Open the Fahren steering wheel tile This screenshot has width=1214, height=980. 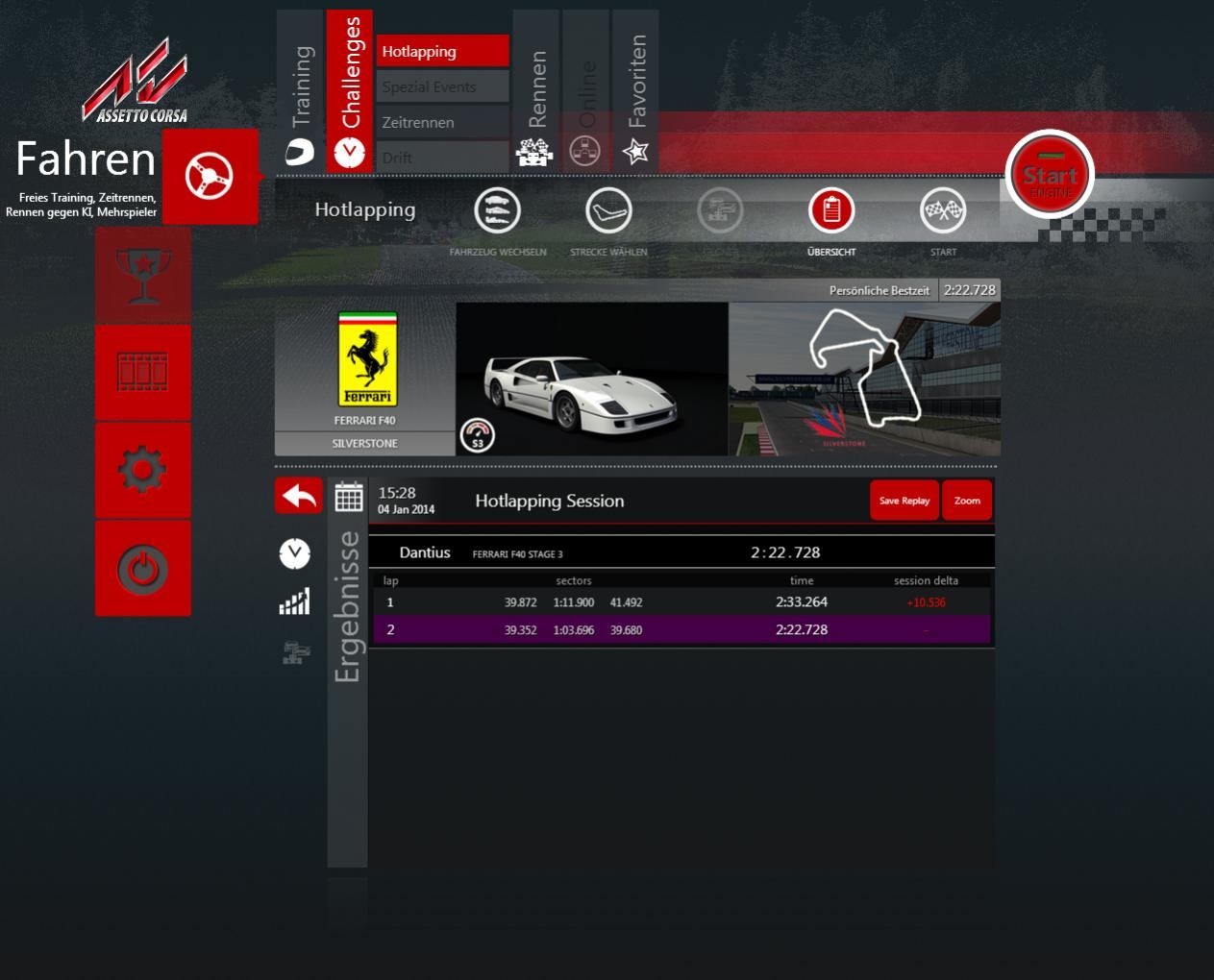[210, 177]
